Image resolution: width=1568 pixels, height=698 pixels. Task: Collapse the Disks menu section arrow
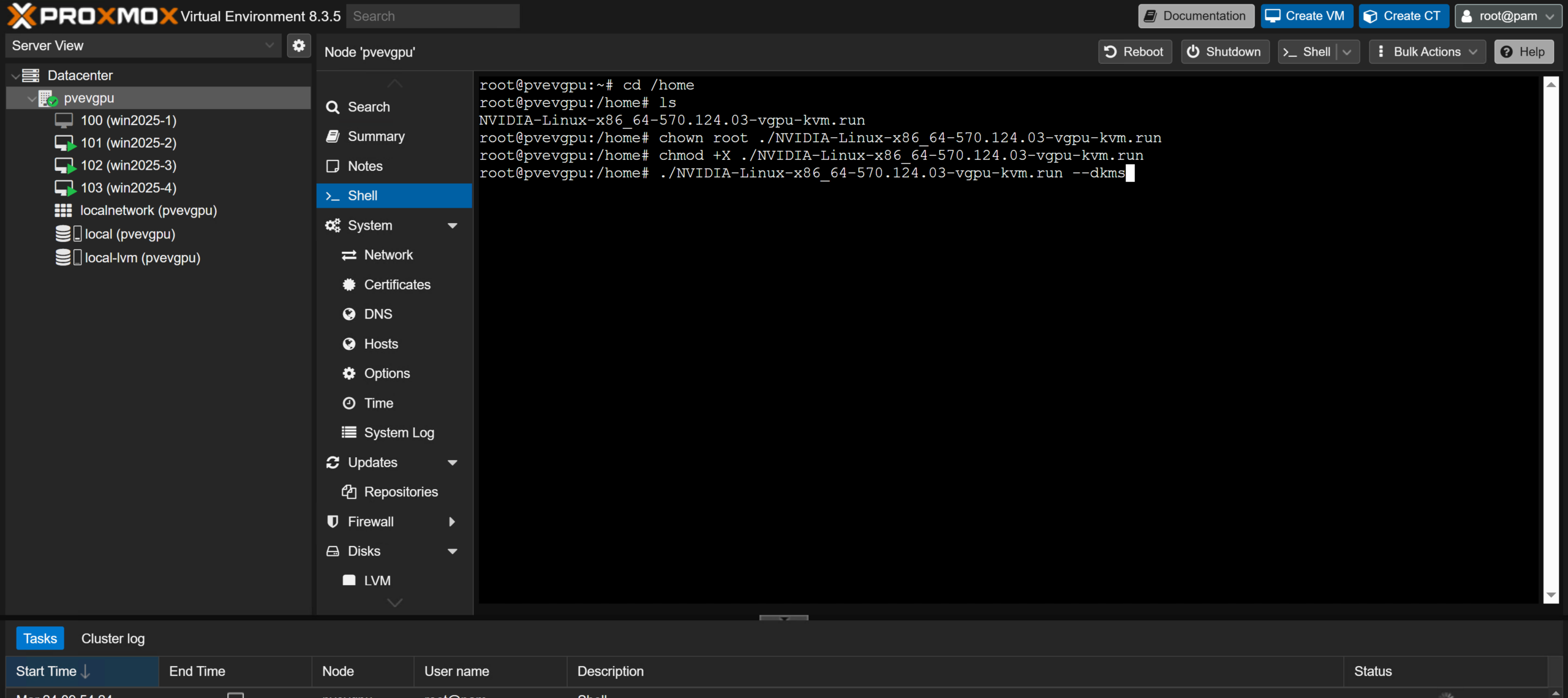coord(453,552)
